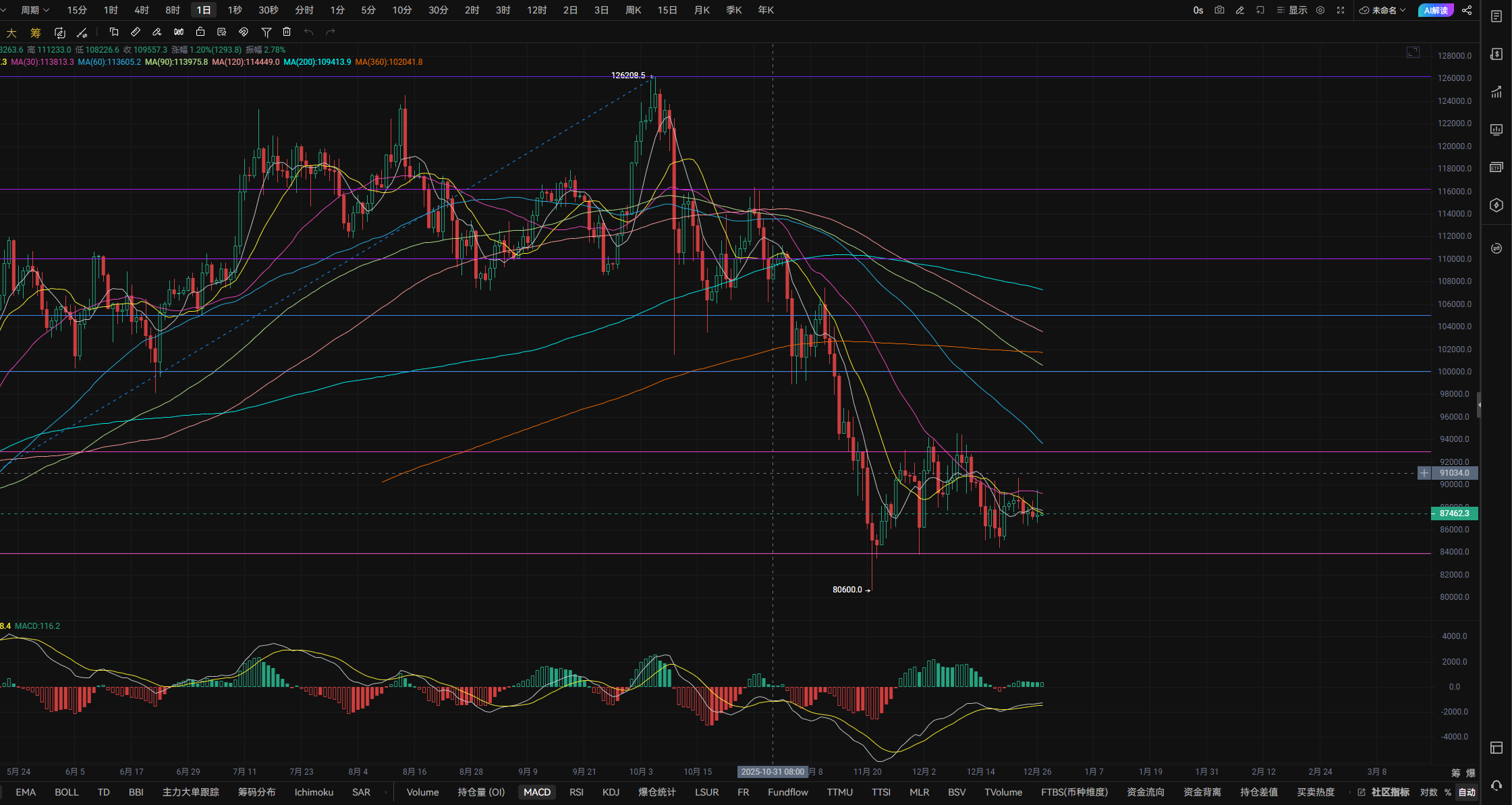The height and width of the screenshot is (805, 1512).
Task: Select the ruler measurement tool
Action: click(x=136, y=32)
